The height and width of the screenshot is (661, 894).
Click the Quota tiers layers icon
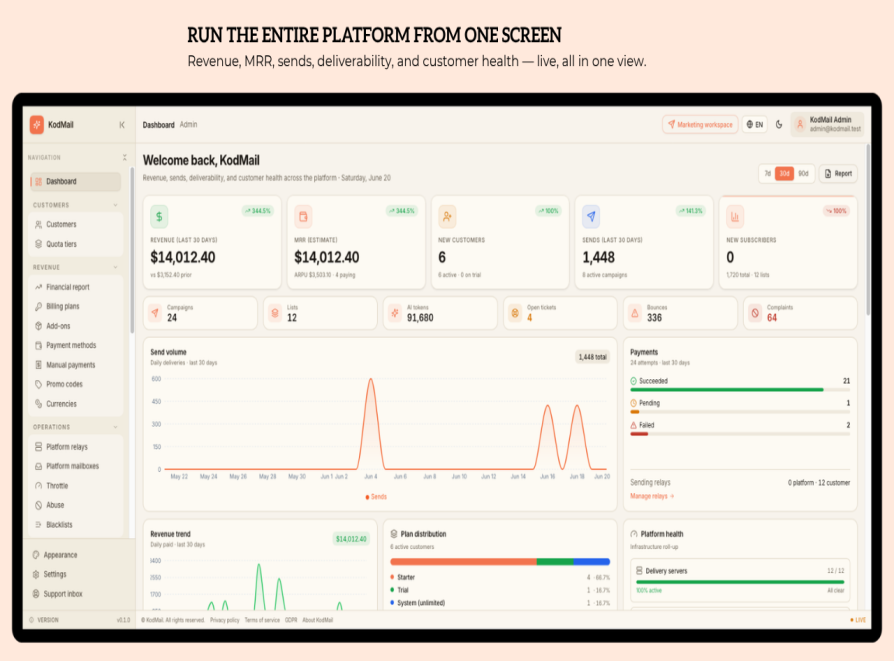click(x=38, y=244)
